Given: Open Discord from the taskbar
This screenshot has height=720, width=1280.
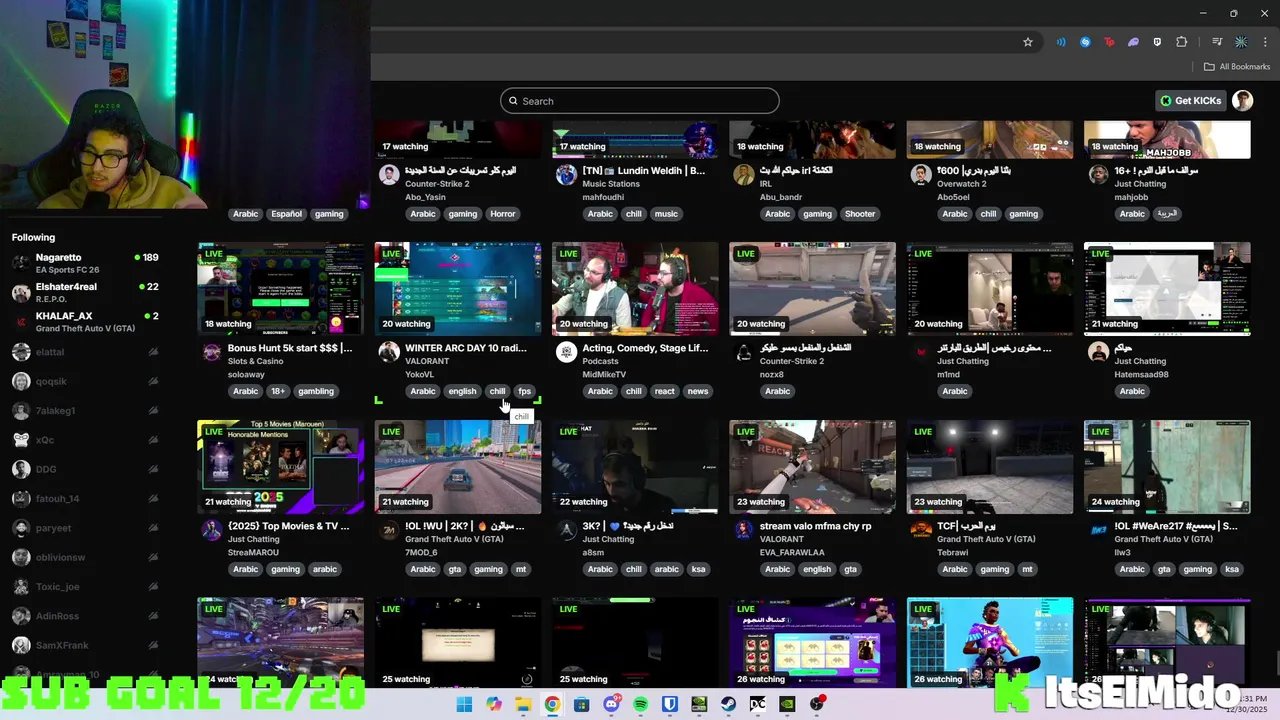Looking at the screenshot, I should tap(611, 704).
